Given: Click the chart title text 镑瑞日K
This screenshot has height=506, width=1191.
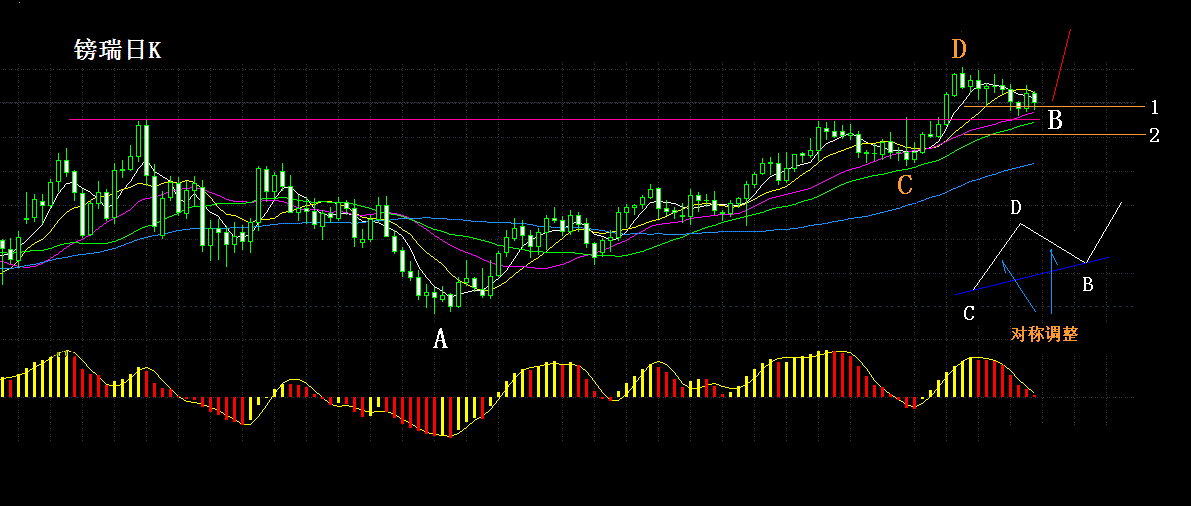Looking at the screenshot, I should [118, 51].
